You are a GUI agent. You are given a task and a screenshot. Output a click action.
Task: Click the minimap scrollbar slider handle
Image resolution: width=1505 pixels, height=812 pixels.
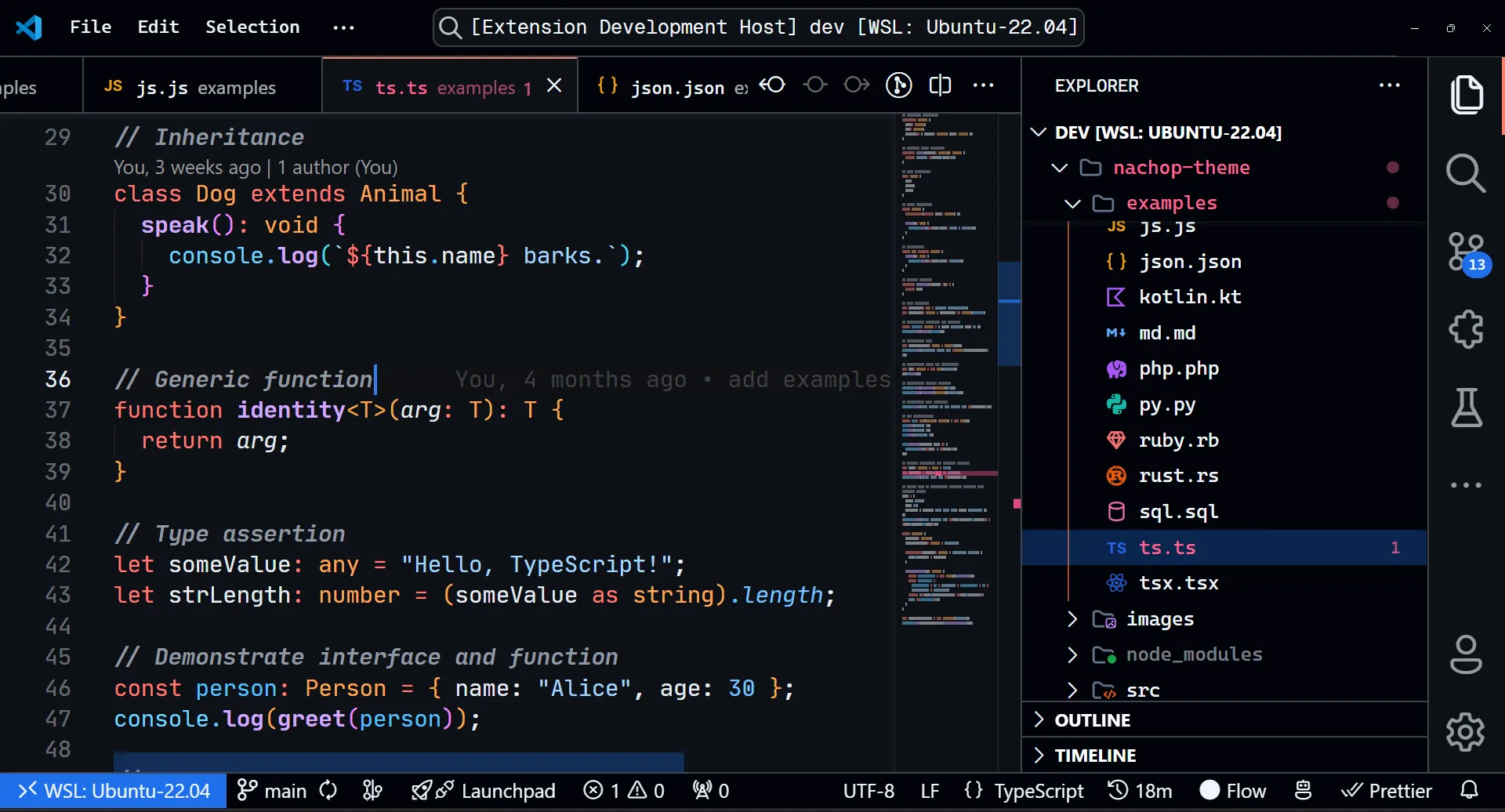coord(1010,314)
